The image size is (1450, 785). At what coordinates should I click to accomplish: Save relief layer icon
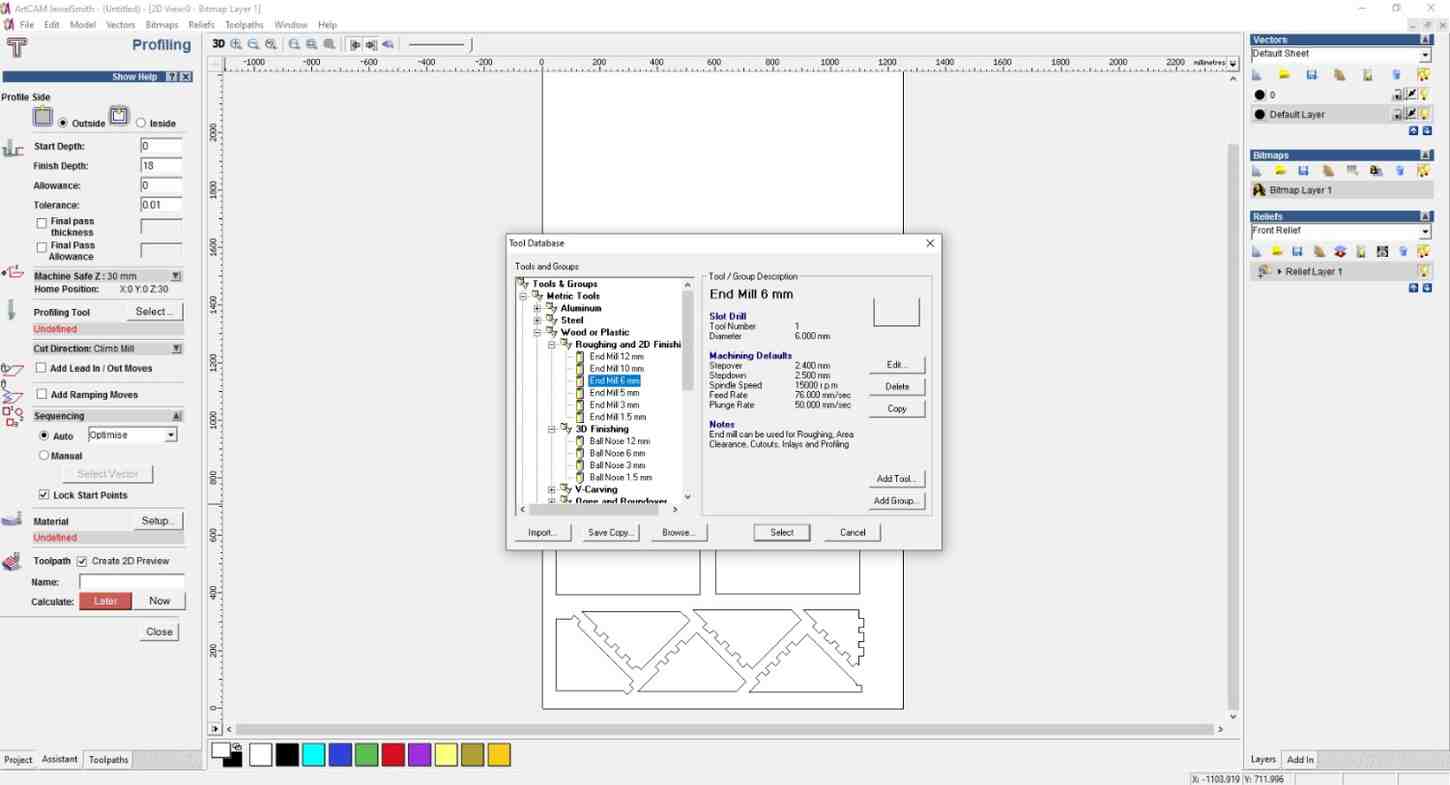(1298, 252)
